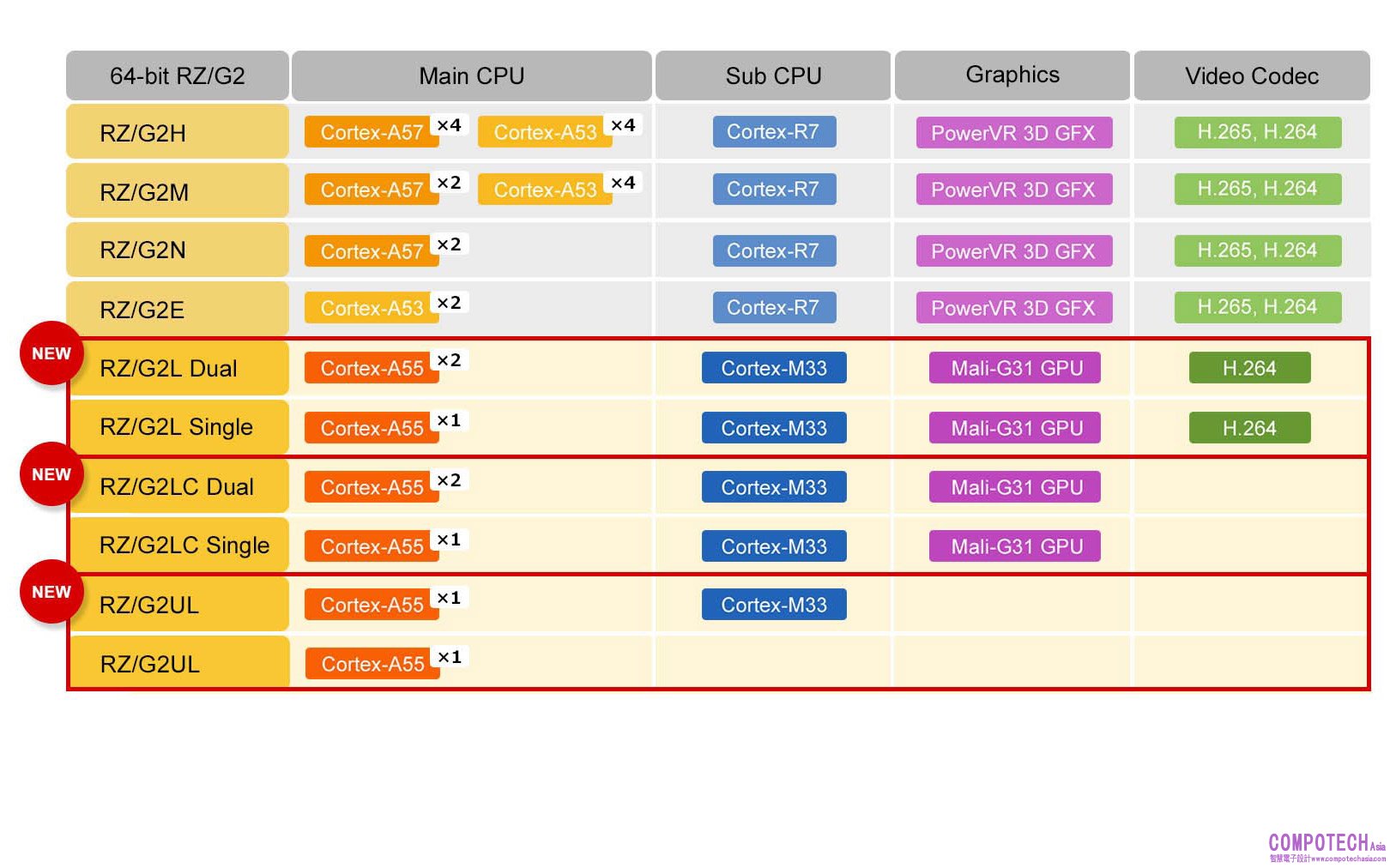This screenshot has height=868, width=1390.
Task: Click PowerVR 3D GFX chip in RZ/G2N row
Action: pos(1013,251)
